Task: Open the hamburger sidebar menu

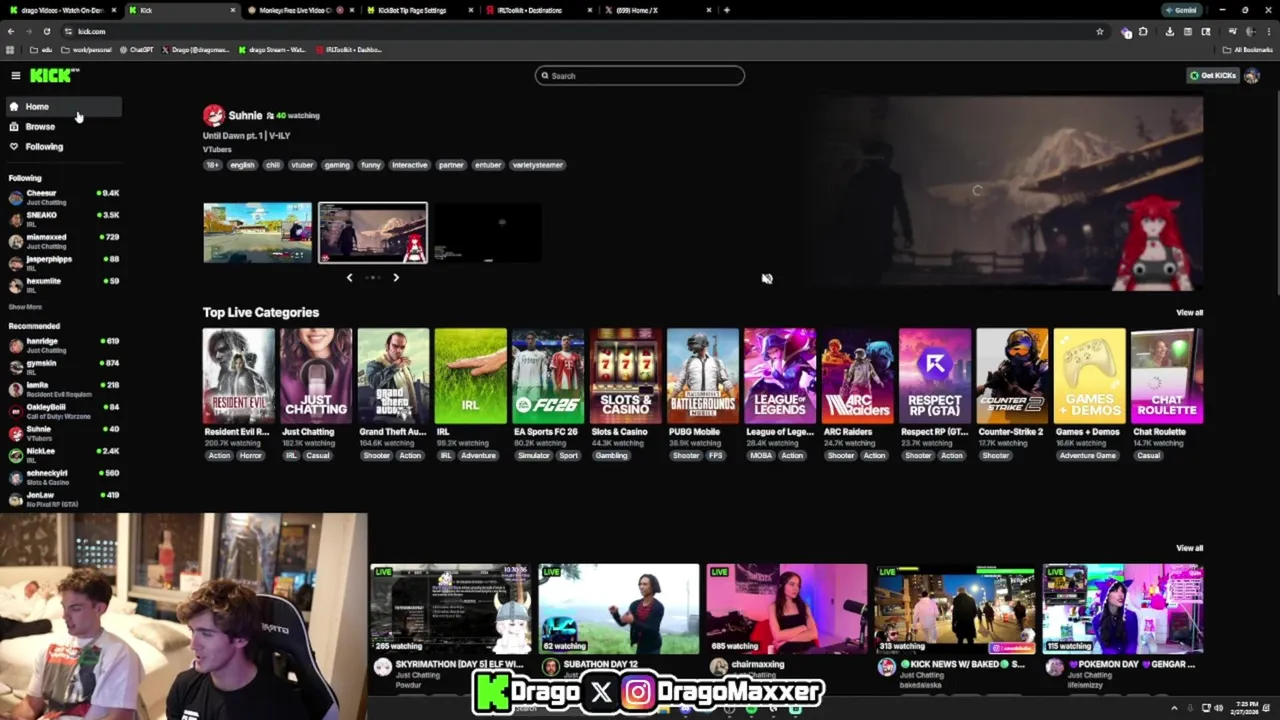Action: [x=15, y=76]
